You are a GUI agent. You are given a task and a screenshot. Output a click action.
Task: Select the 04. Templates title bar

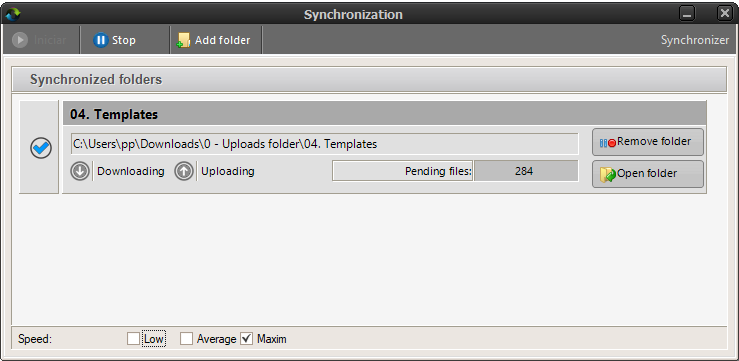(x=385, y=114)
